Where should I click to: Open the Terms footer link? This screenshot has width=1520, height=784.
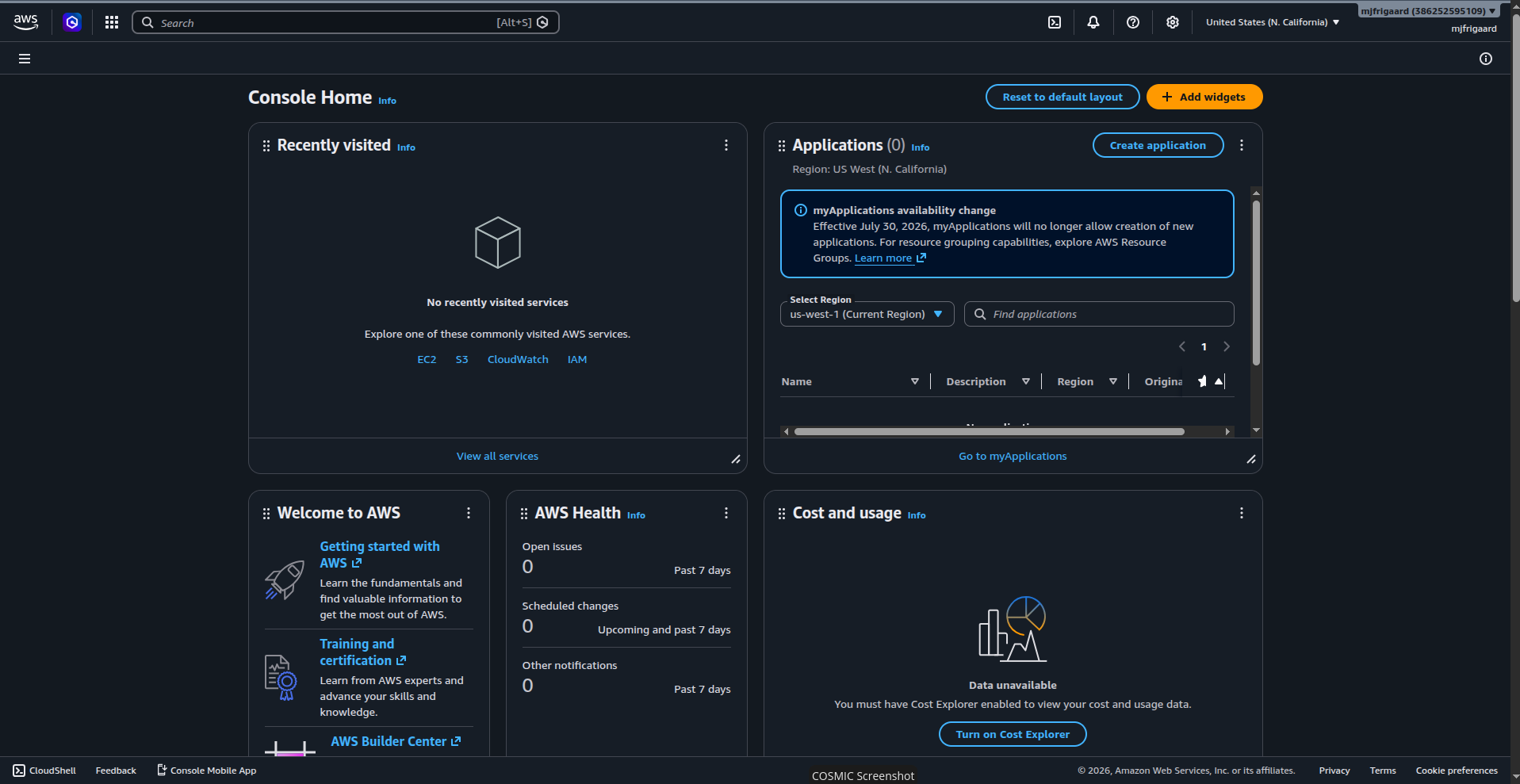tap(1383, 771)
